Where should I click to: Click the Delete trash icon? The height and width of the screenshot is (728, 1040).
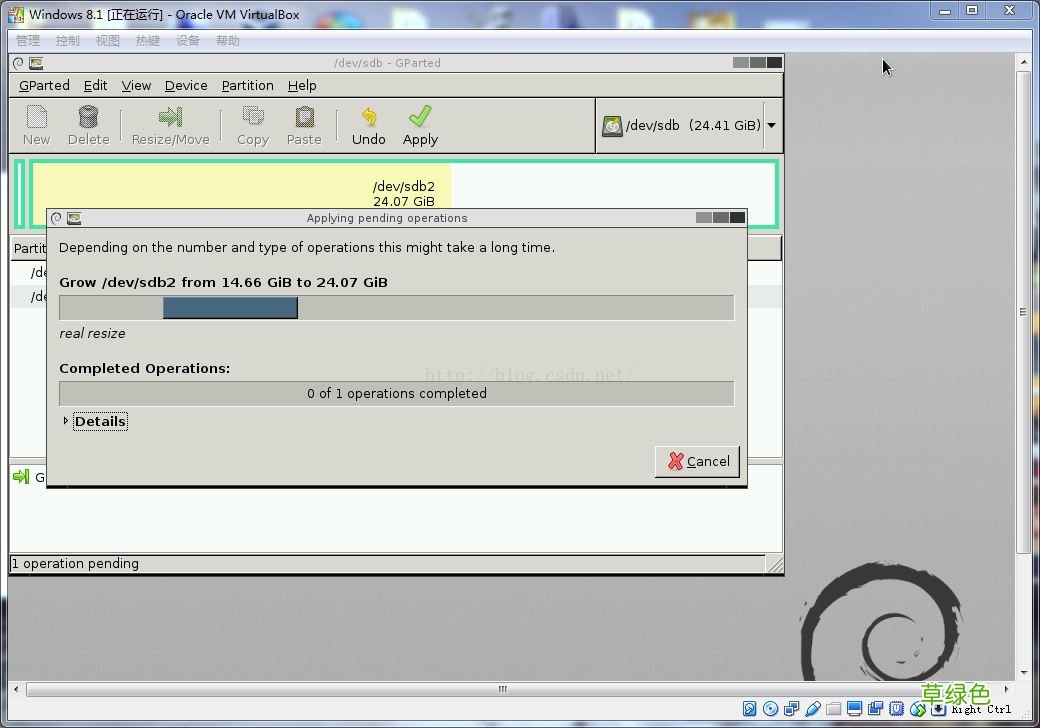click(88, 117)
